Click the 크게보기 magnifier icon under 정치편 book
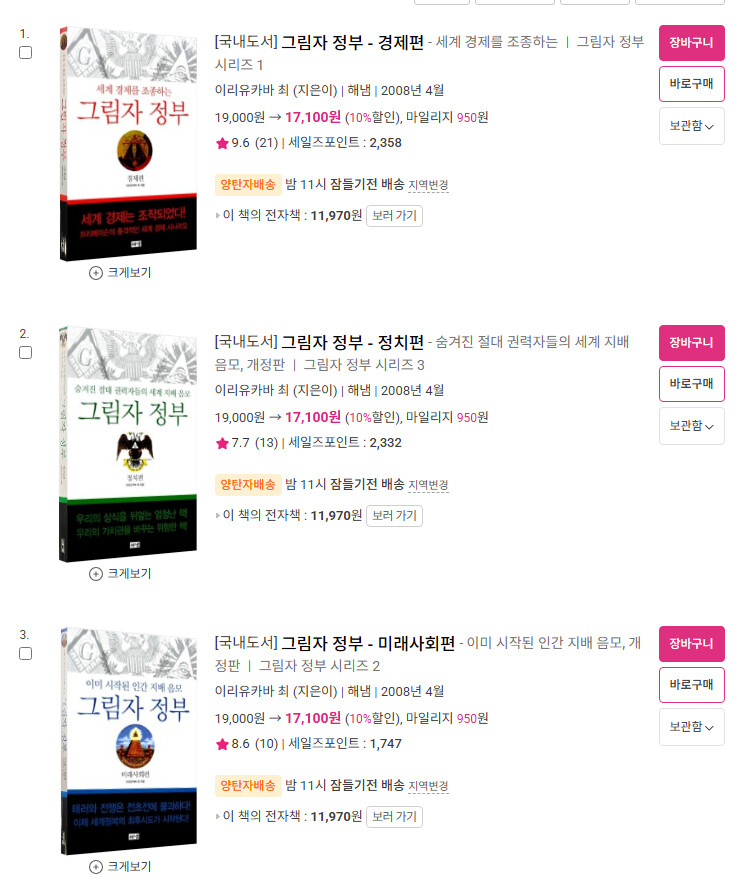The width and height of the screenshot is (754, 887). [96, 574]
